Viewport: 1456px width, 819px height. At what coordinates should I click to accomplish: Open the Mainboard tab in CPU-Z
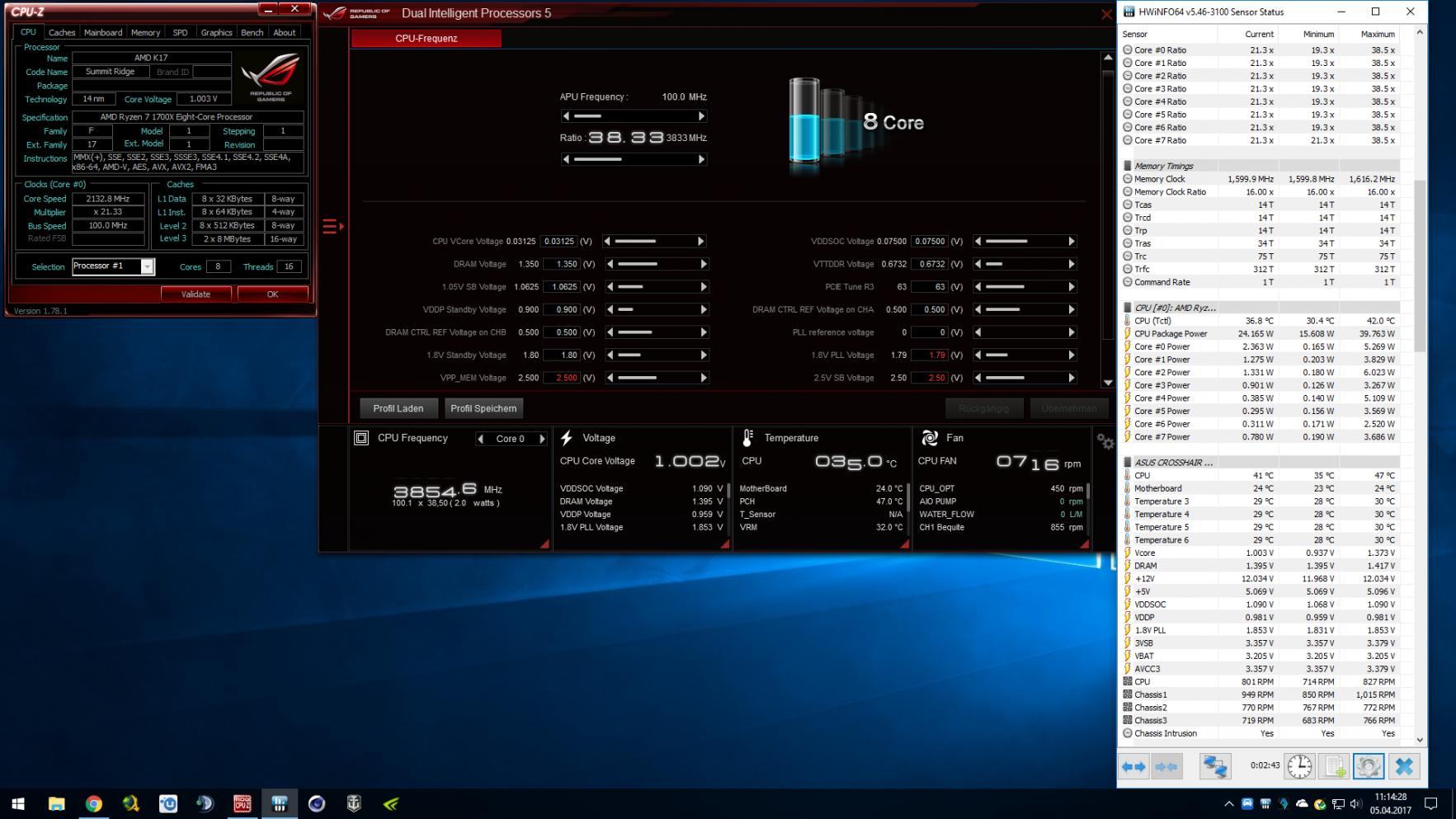(x=103, y=32)
